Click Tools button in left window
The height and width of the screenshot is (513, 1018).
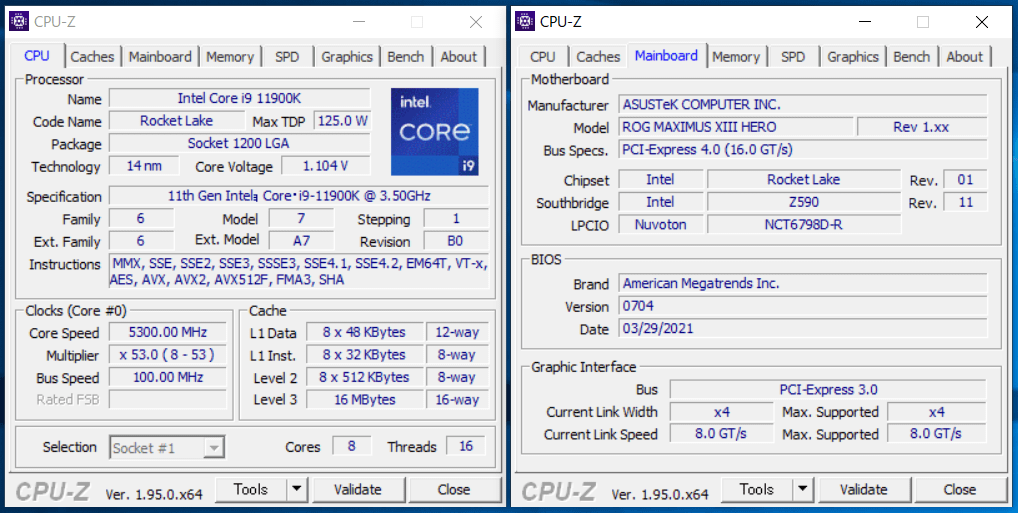(251, 489)
